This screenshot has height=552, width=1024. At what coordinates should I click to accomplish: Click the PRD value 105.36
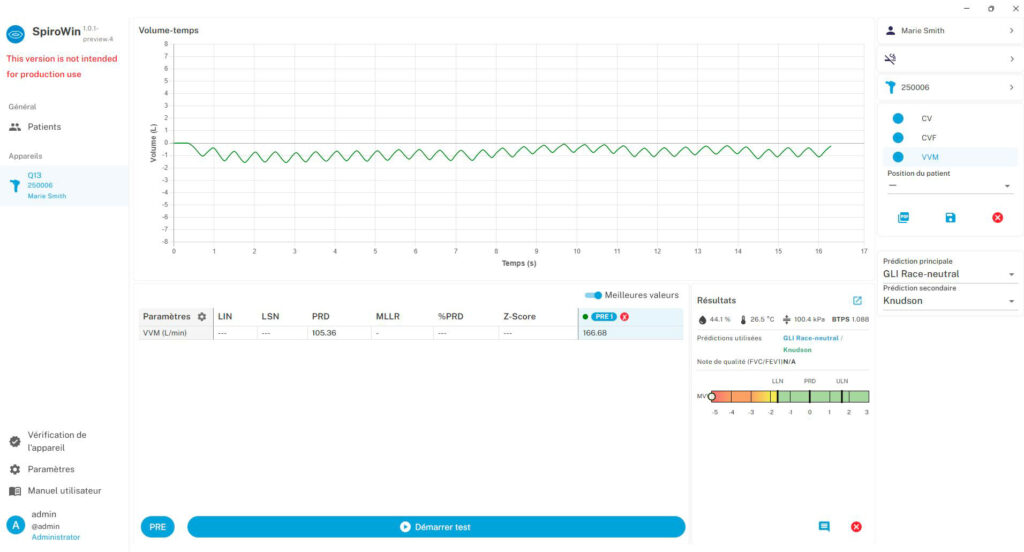click(324, 333)
